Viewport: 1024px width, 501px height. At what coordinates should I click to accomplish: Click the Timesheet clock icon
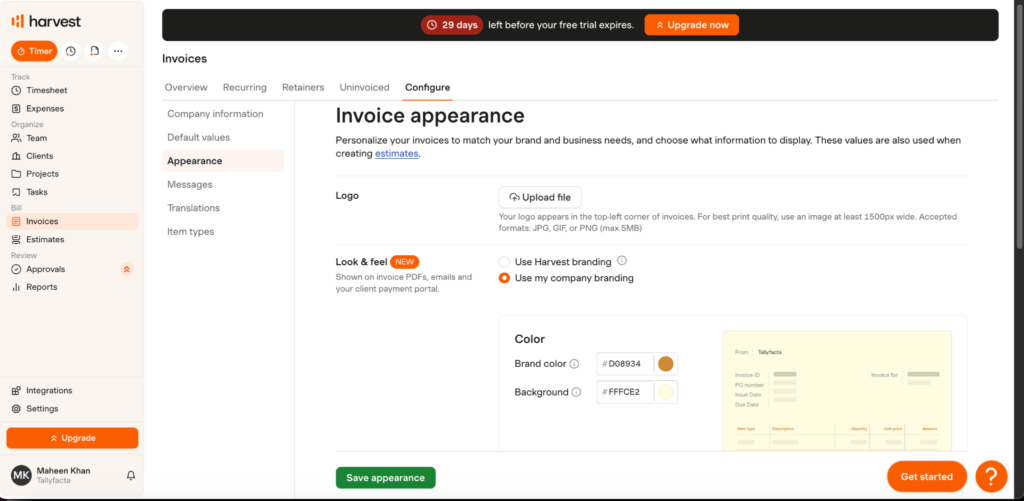pos(16,90)
